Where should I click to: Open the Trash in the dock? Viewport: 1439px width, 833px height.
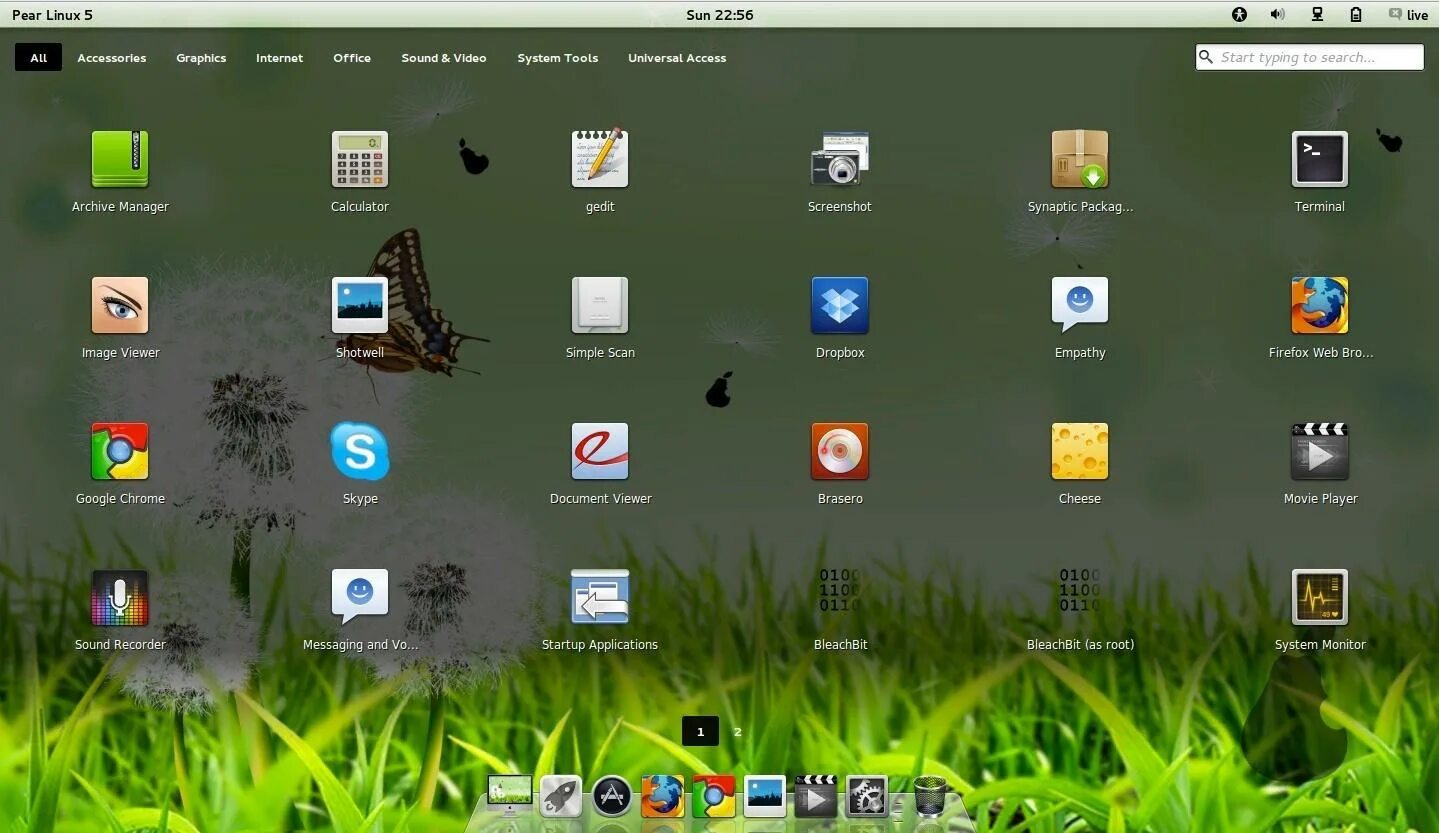930,797
